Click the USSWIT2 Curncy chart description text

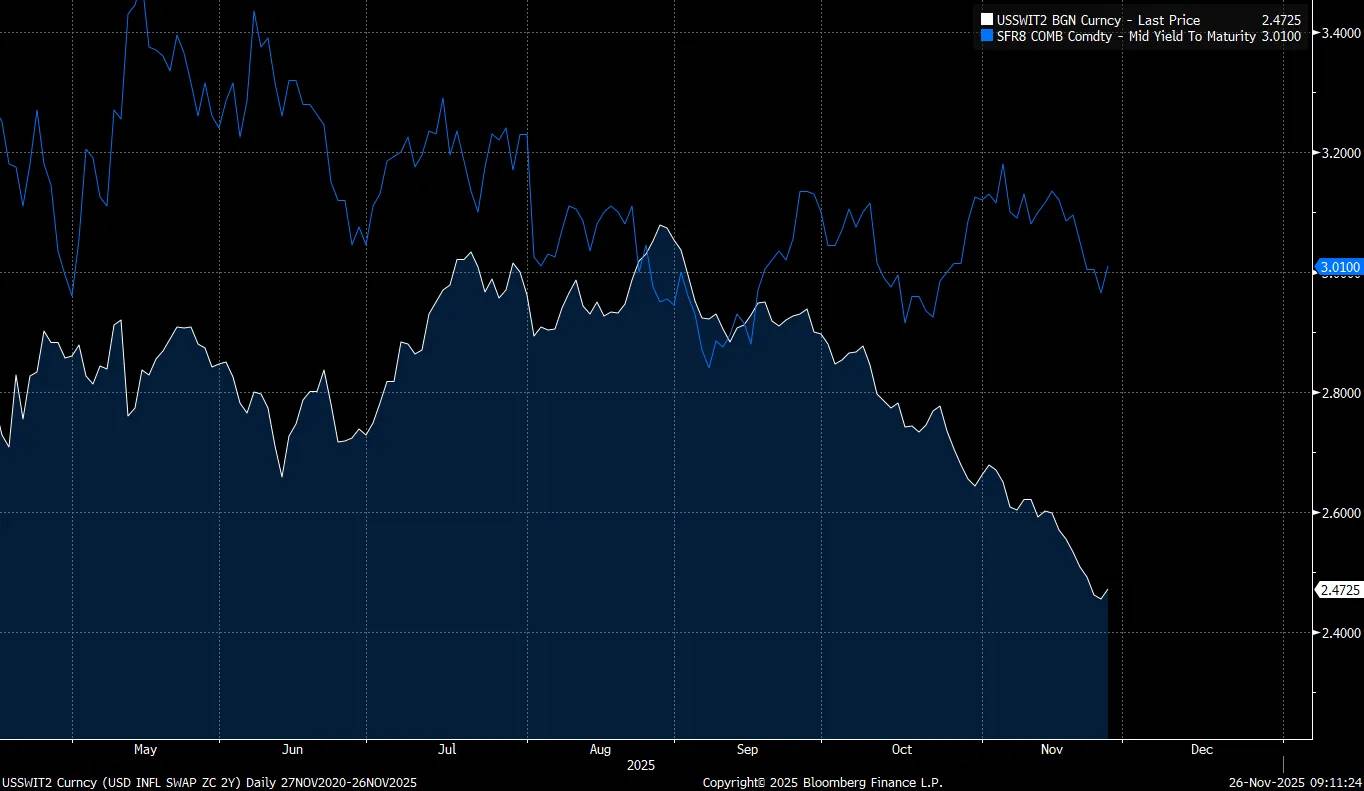[x=209, y=782]
